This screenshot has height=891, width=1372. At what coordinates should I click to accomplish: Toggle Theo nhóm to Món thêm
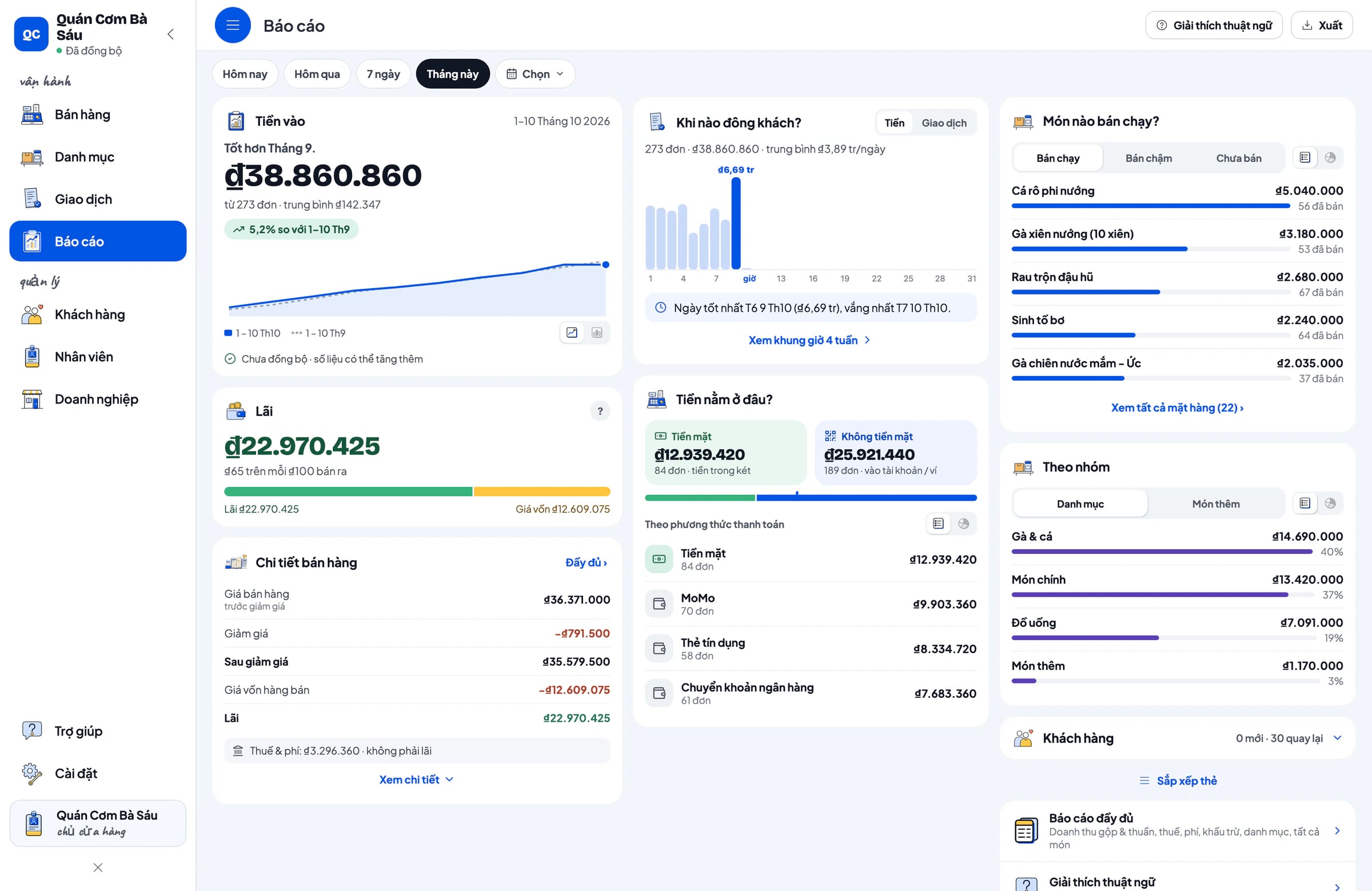(1216, 504)
